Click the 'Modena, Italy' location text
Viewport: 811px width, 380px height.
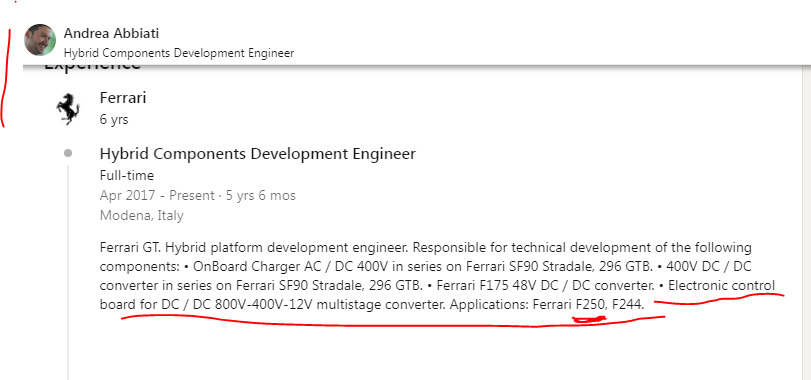[x=141, y=216]
